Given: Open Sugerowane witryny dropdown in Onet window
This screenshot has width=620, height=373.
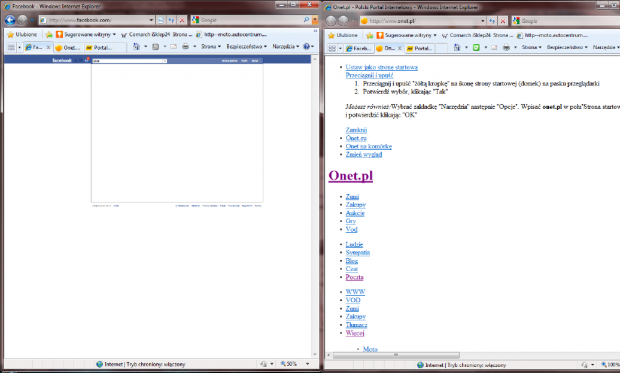Looking at the screenshot, I should click(x=435, y=35).
